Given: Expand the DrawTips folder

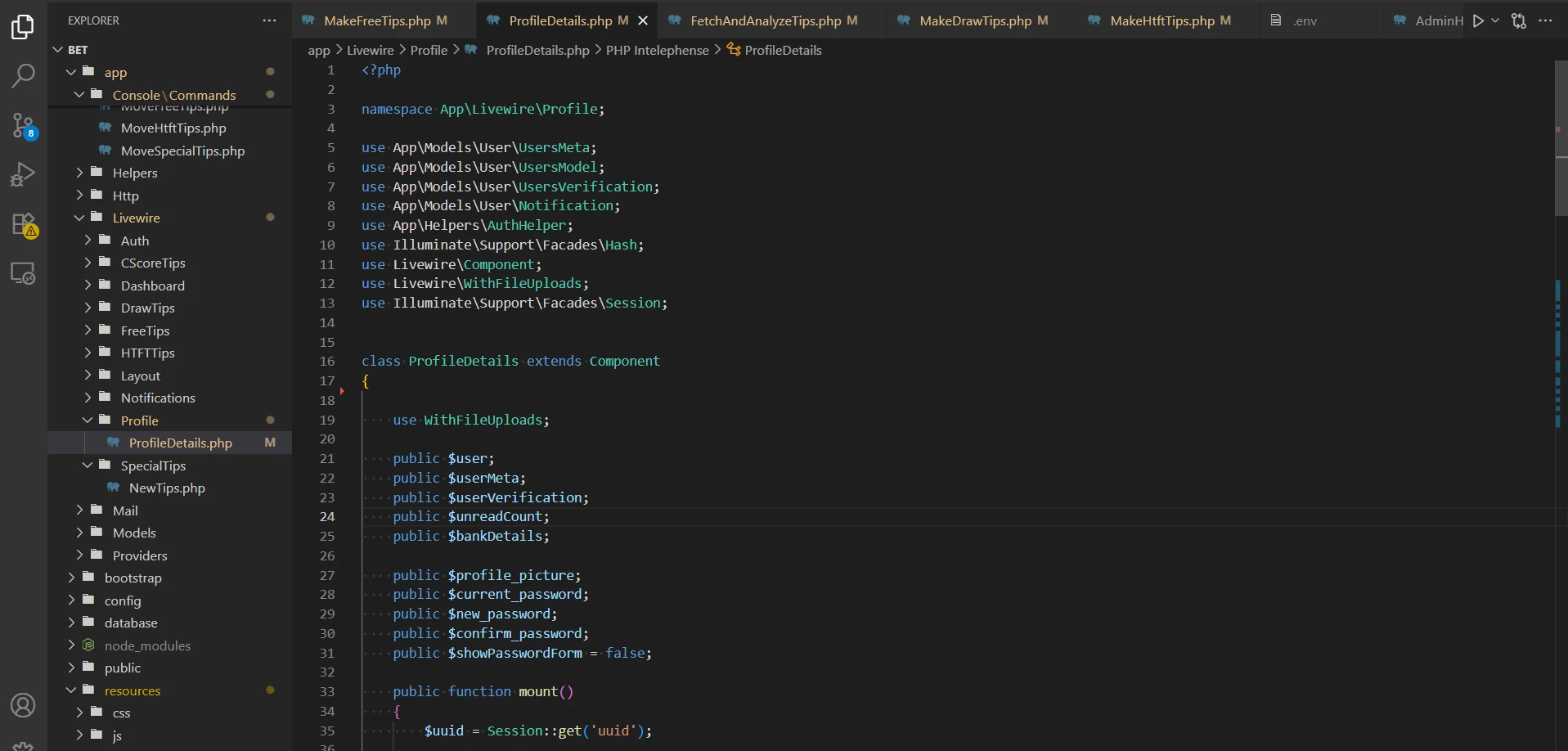Looking at the screenshot, I should coord(147,308).
